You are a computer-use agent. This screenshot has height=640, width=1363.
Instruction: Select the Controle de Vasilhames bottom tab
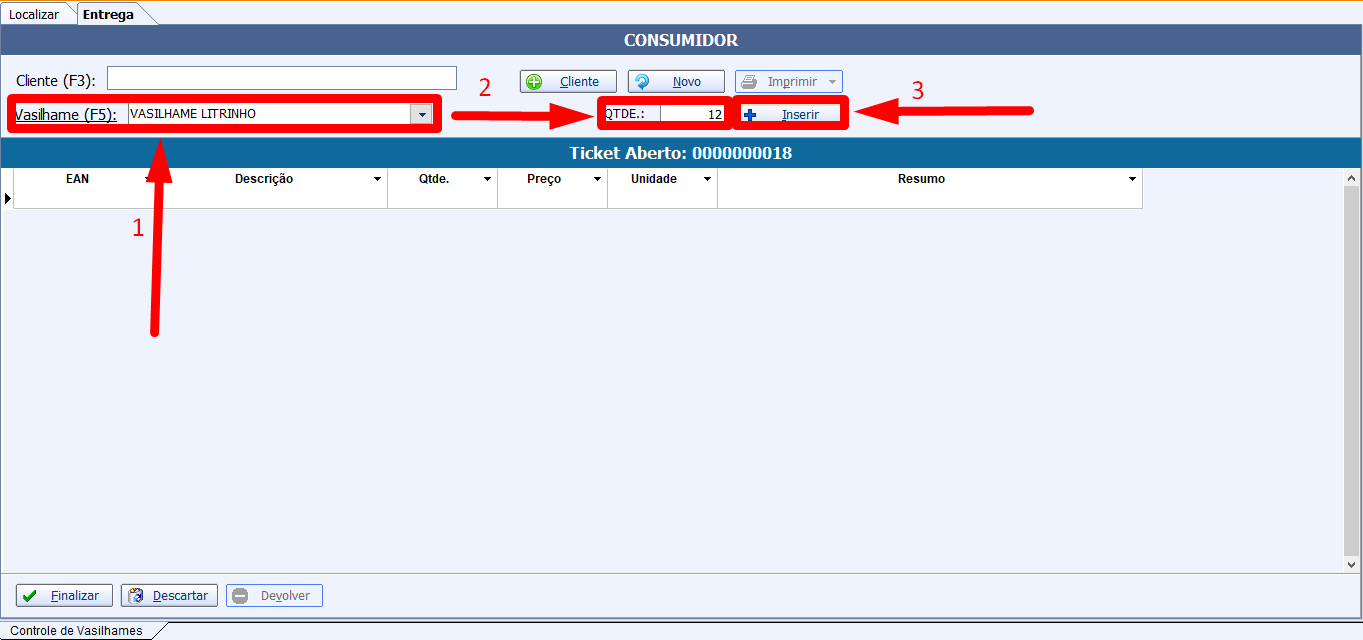(76, 631)
